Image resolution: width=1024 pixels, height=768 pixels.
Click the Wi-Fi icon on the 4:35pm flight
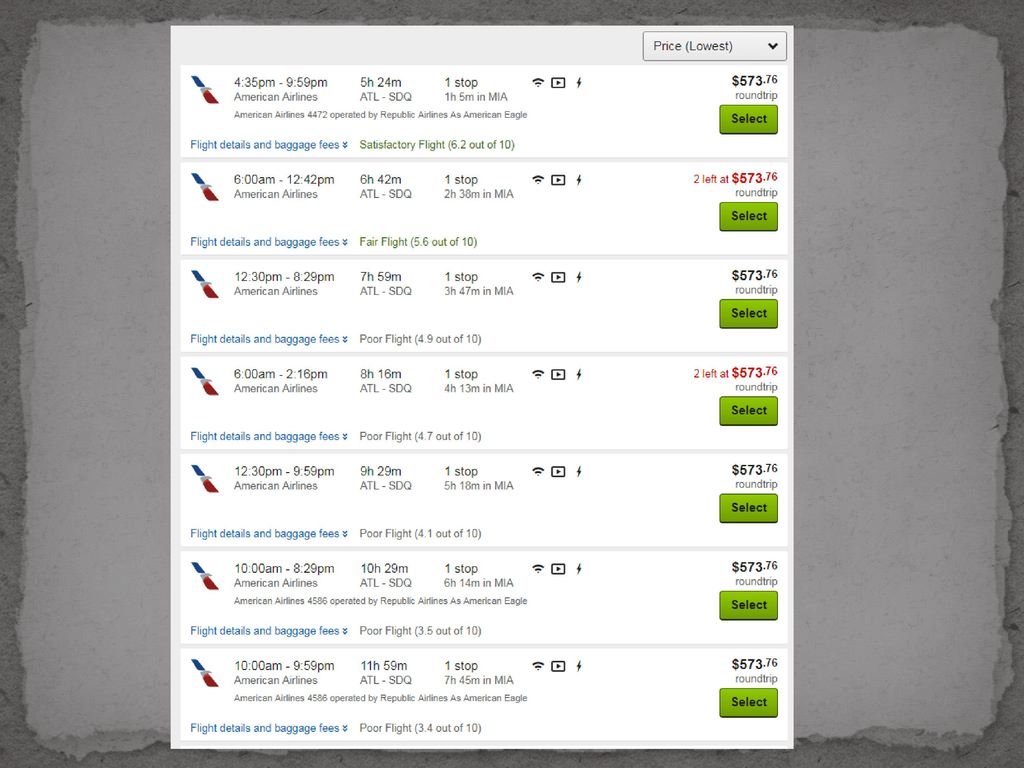pos(538,83)
